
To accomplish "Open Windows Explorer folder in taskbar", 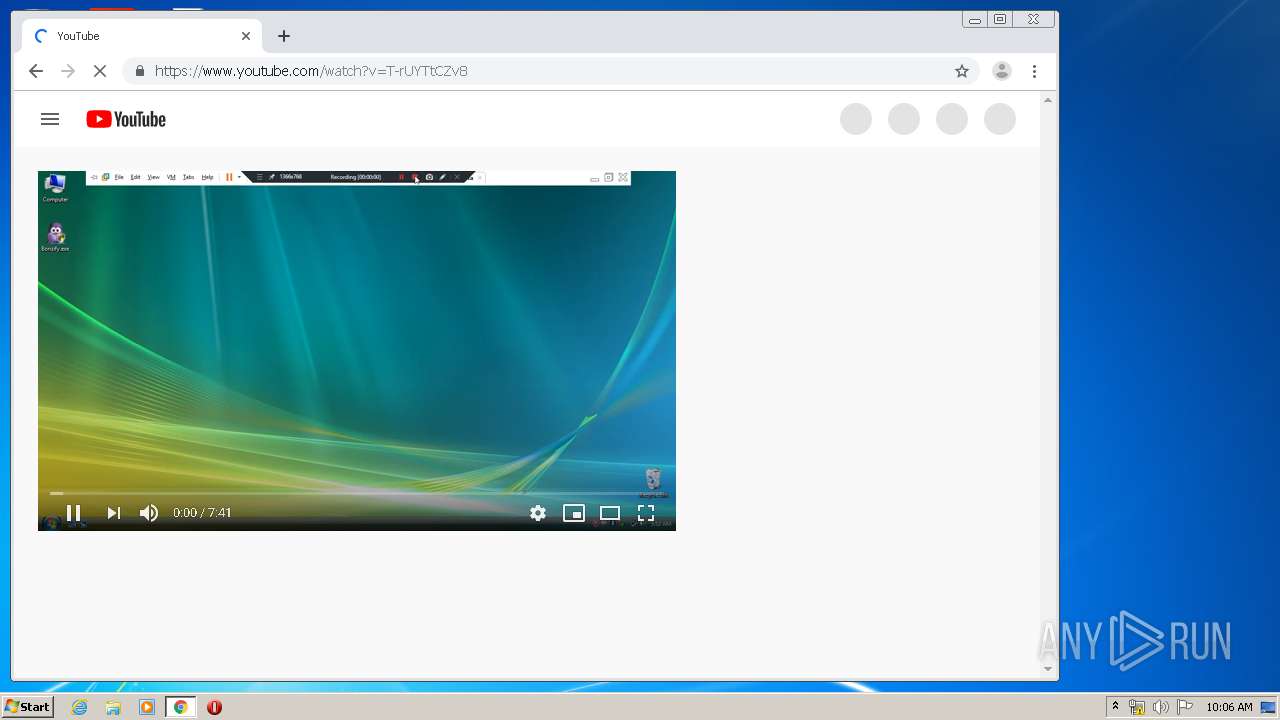I will (x=113, y=707).
